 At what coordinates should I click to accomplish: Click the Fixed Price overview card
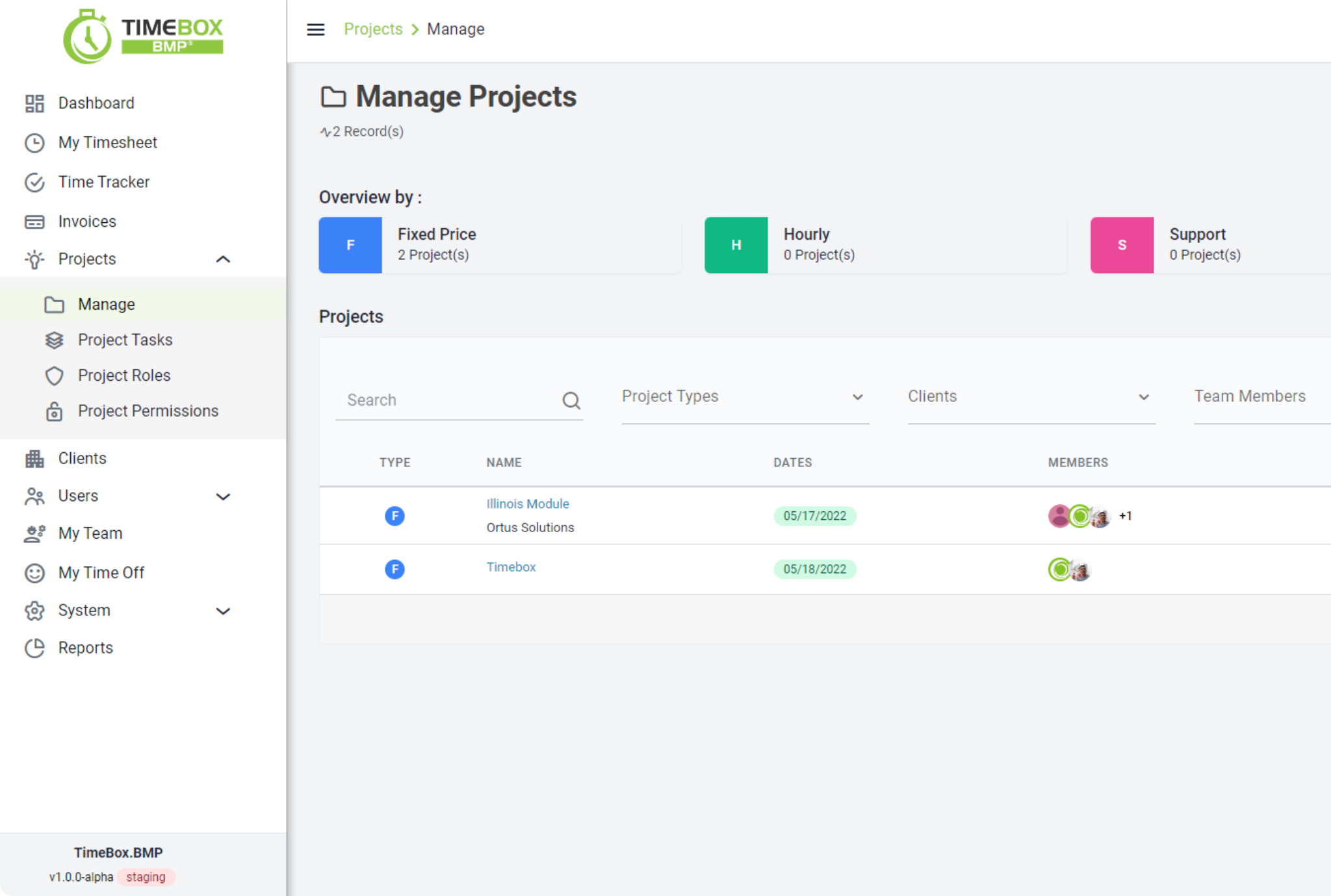tap(499, 246)
